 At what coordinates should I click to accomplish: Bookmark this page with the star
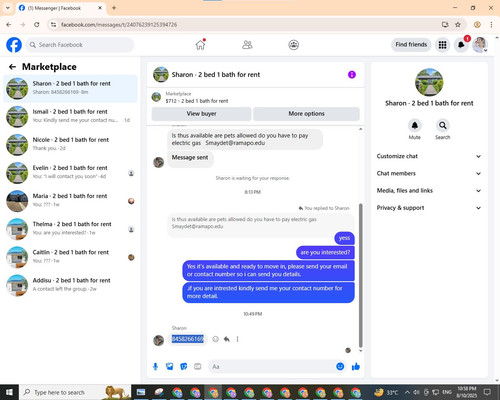click(458, 25)
